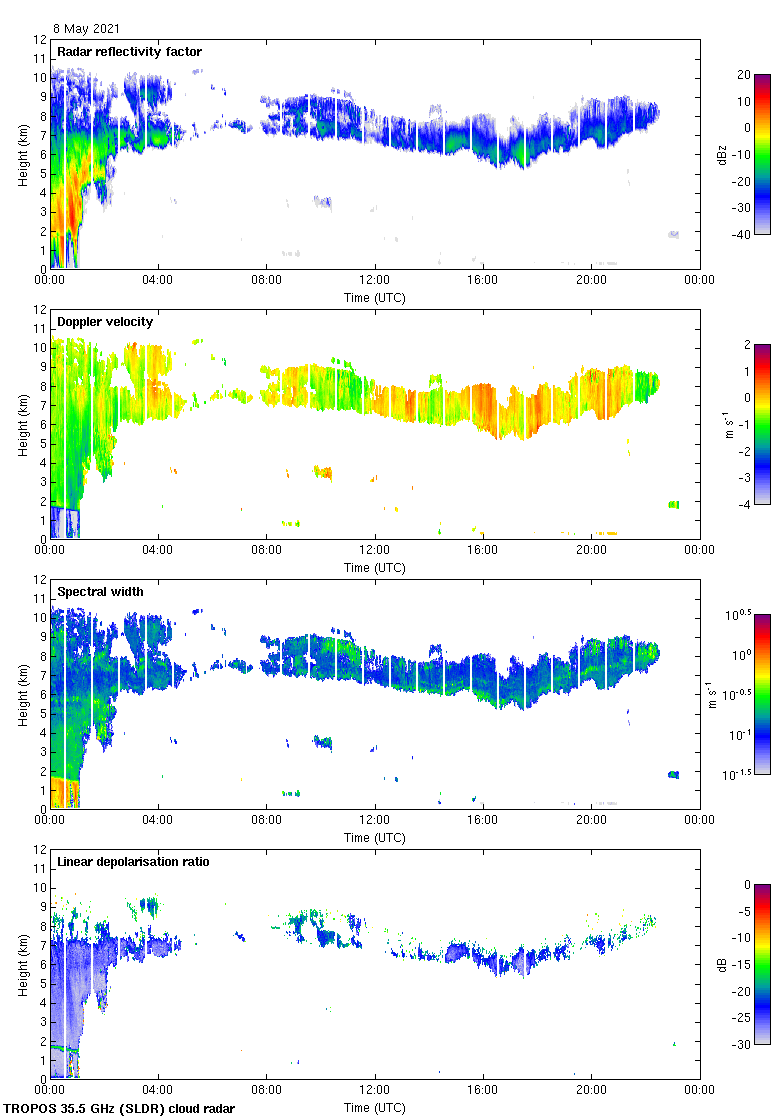
Task: Click 'Height (km)' axis label of spectral width plot
Action: click(x=22, y=694)
